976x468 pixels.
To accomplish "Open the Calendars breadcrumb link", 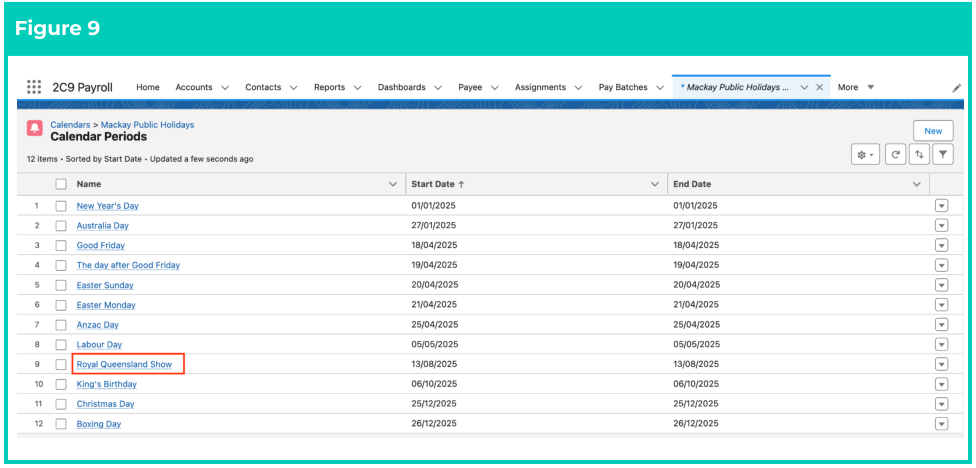I will 70,124.
